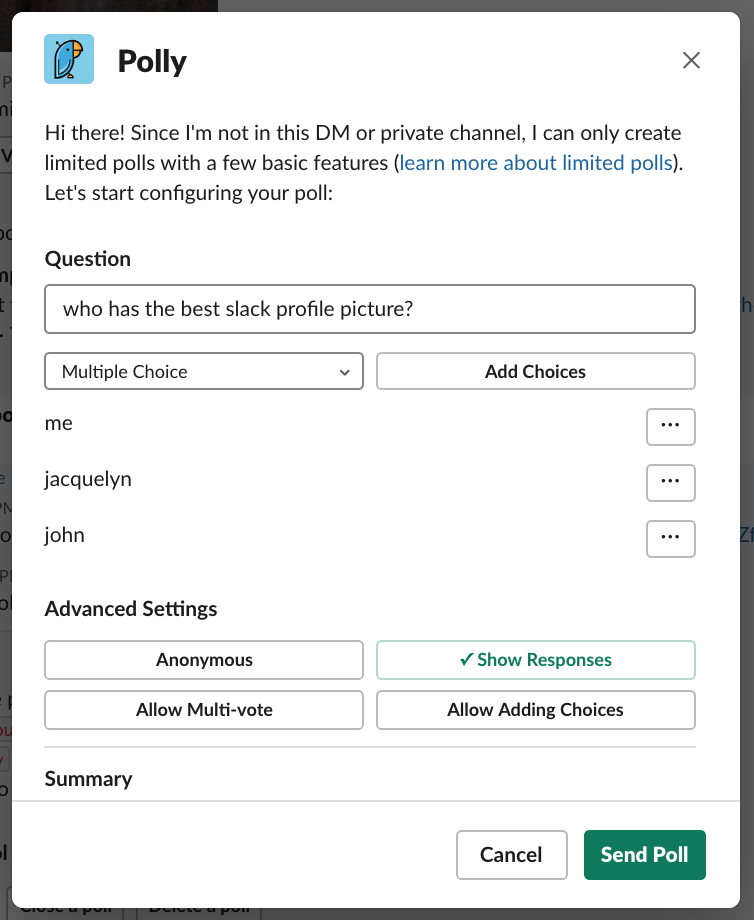Image resolution: width=754 pixels, height=920 pixels.
Task: Toggle off Show Responses
Action: (536, 660)
